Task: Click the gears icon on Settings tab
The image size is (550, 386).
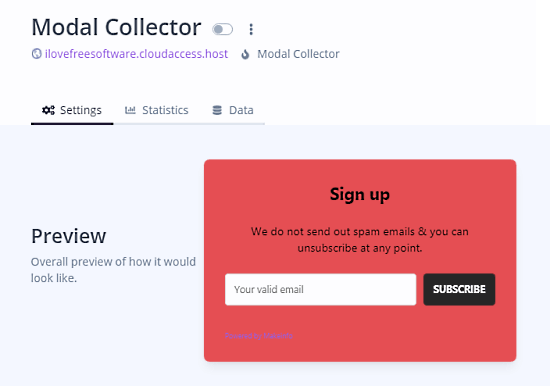Action: click(48, 110)
